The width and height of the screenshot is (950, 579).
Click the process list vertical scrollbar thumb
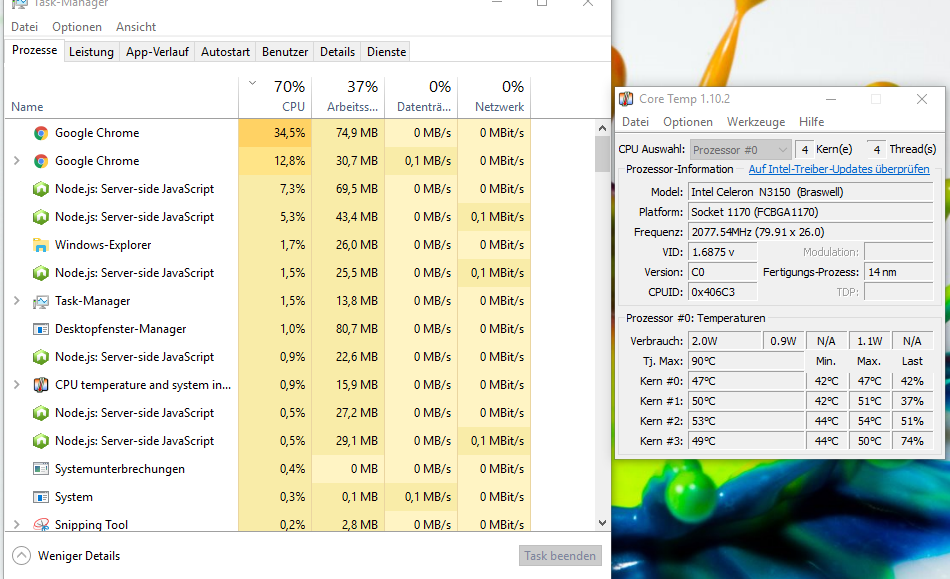point(602,154)
